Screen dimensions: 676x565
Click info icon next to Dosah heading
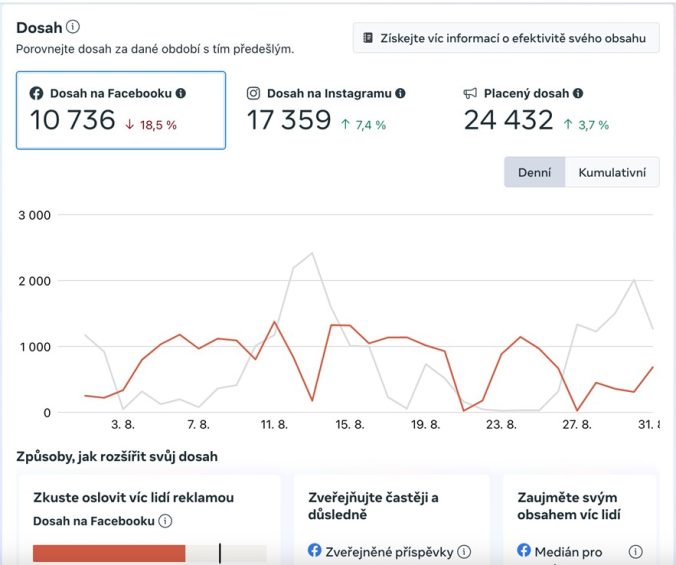73,27
